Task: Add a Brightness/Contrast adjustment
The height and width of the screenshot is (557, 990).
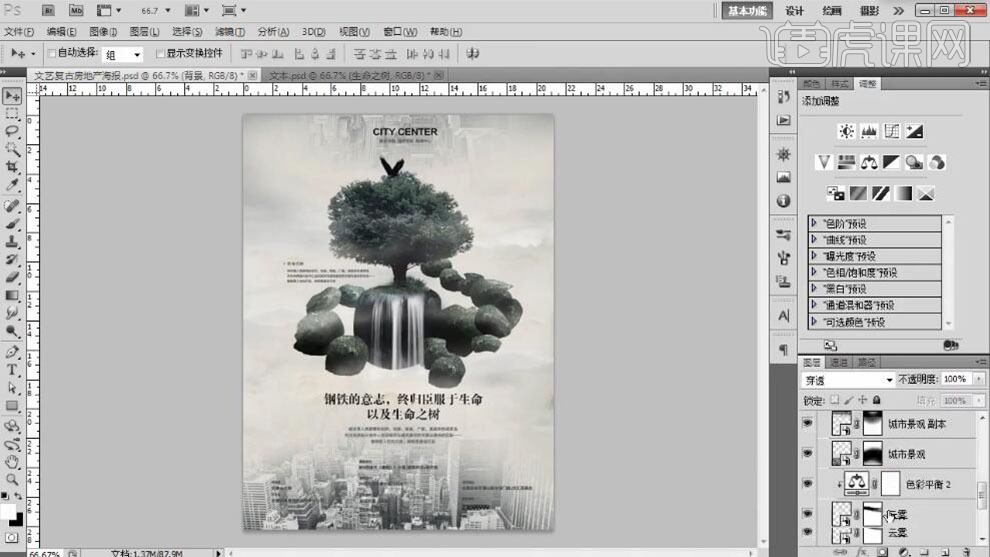Action: 846,131
